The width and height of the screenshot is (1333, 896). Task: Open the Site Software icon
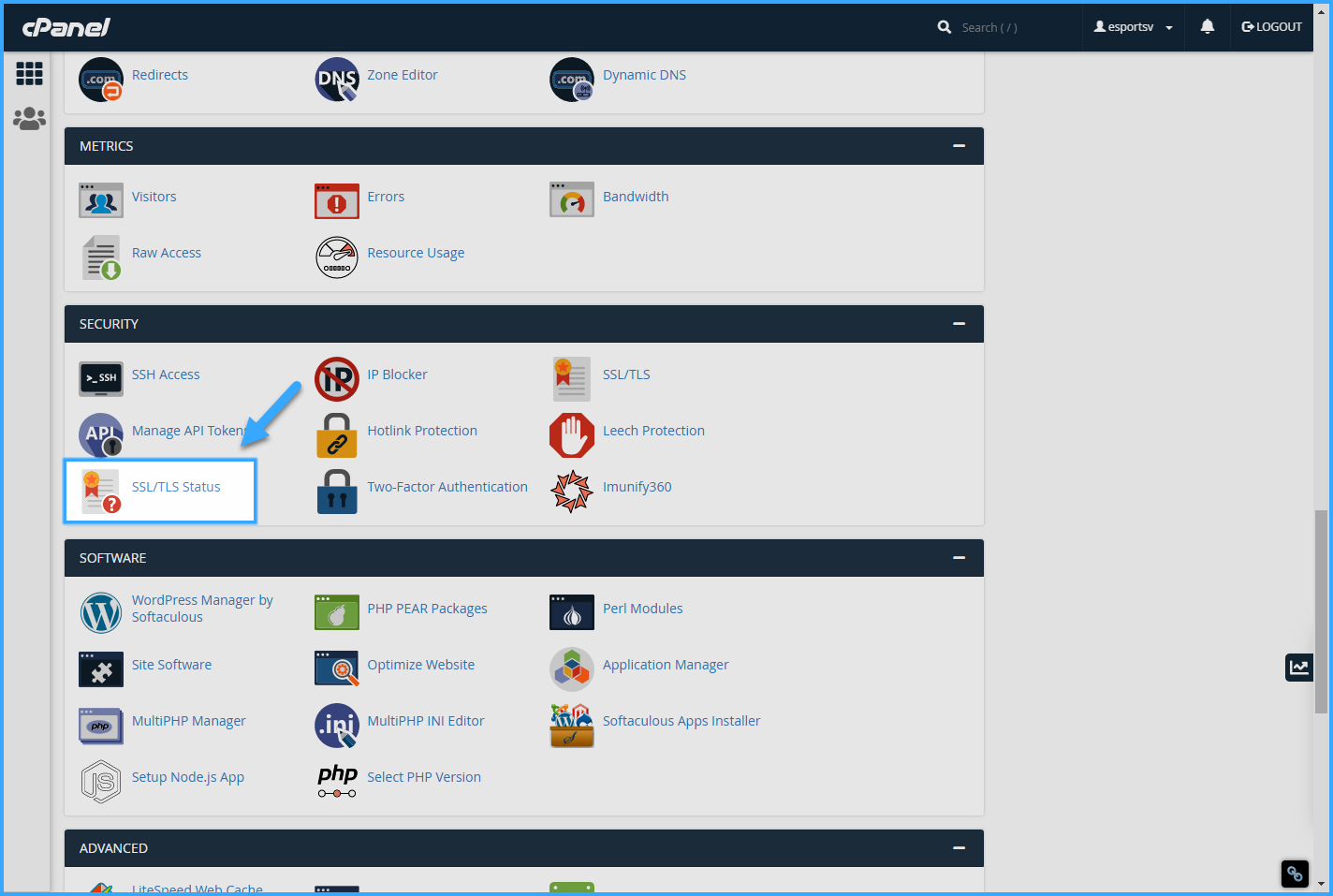101,669
